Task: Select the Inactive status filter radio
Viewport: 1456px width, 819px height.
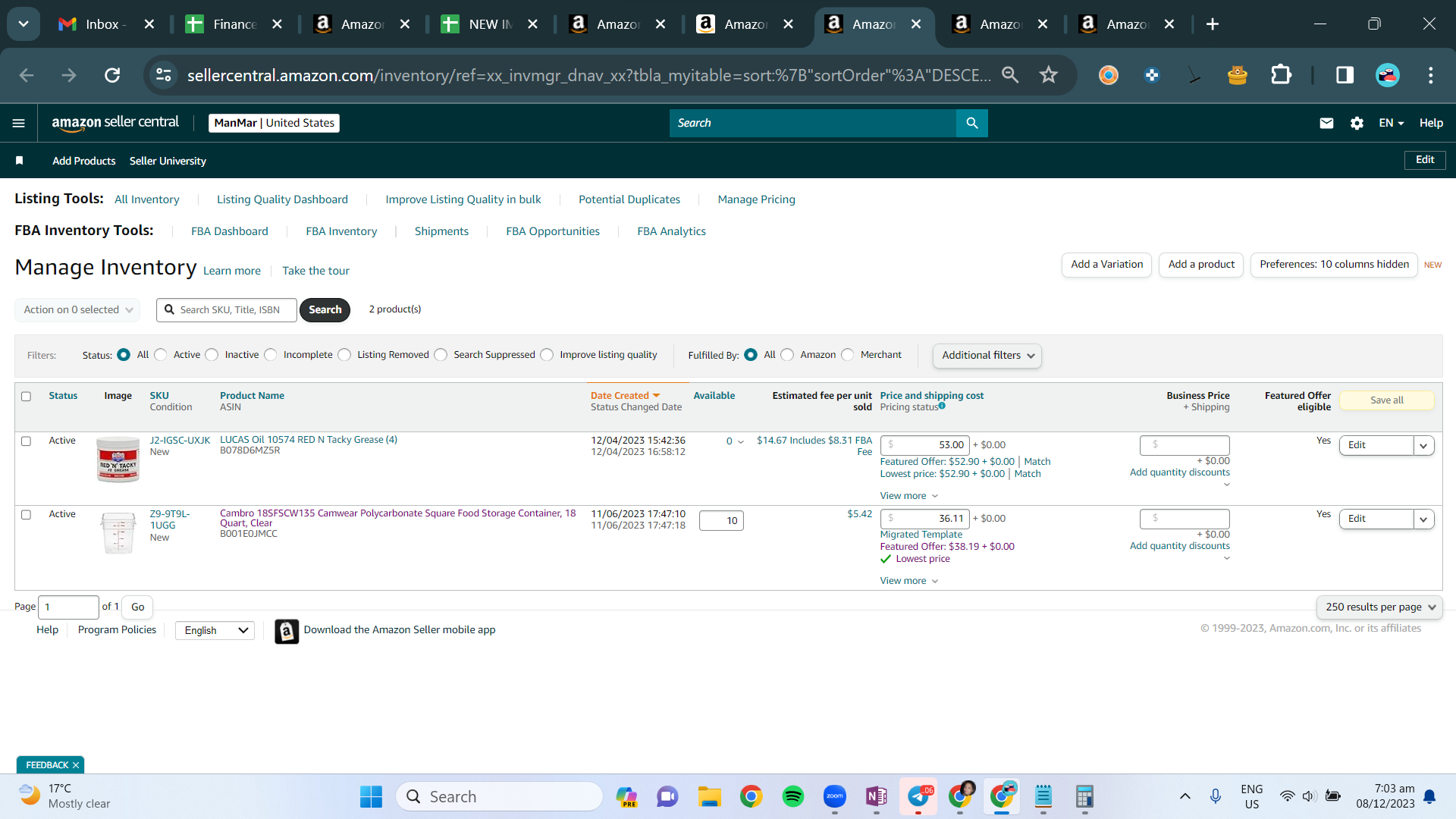Action: (212, 355)
